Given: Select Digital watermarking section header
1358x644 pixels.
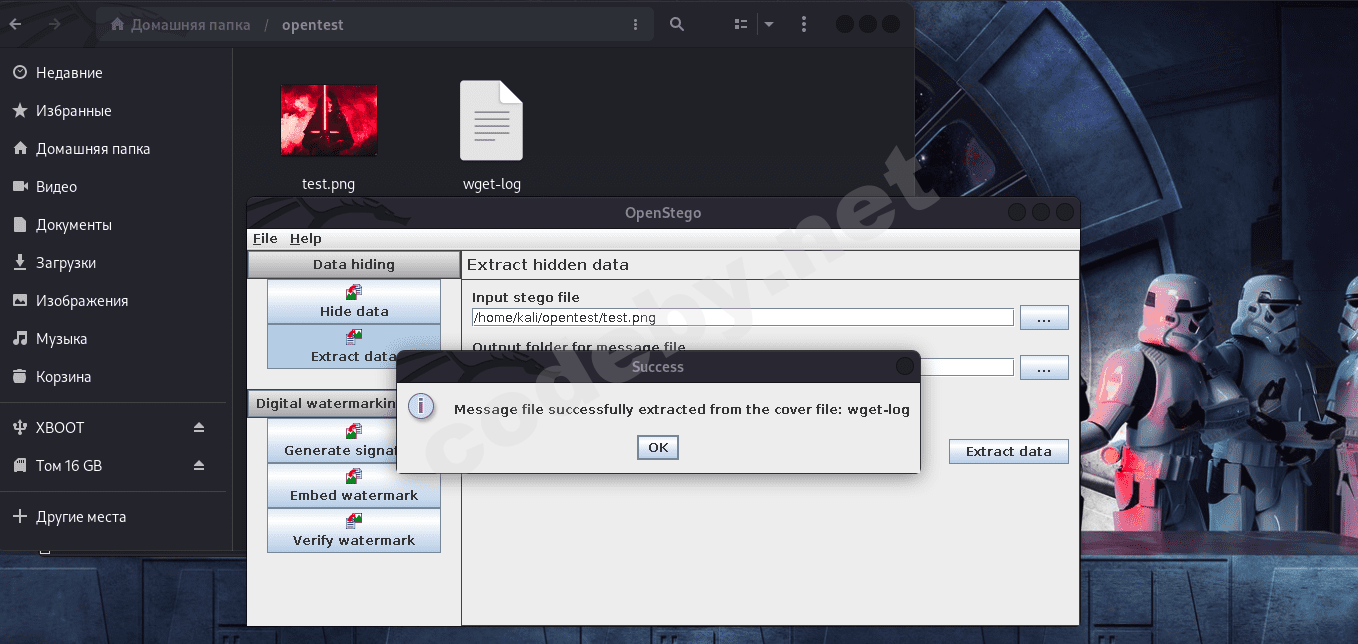Looking at the screenshot, I should (x=322, y=404).
